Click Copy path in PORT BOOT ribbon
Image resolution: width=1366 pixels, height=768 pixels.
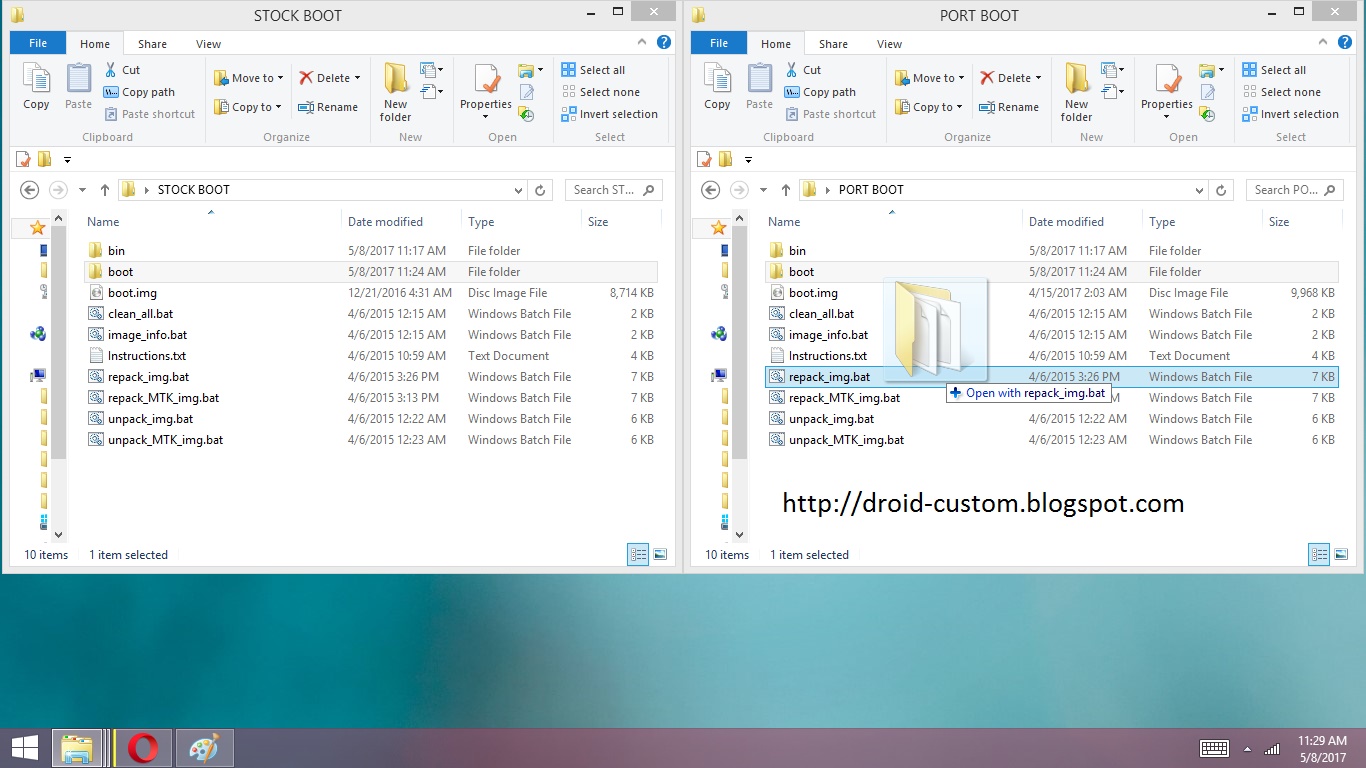(x=820, y=92)
